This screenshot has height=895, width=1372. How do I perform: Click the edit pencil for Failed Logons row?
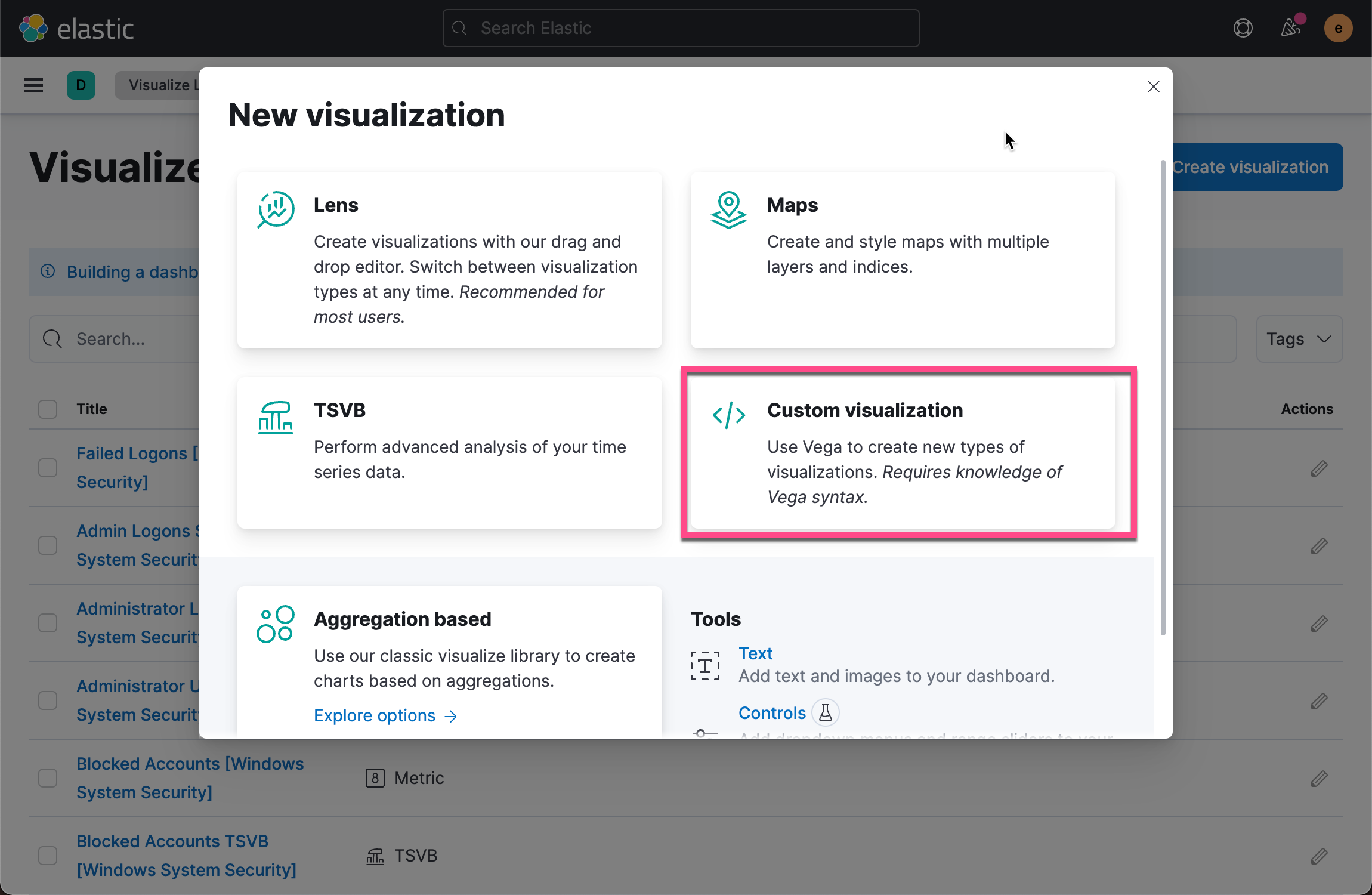click(1319, 468)
